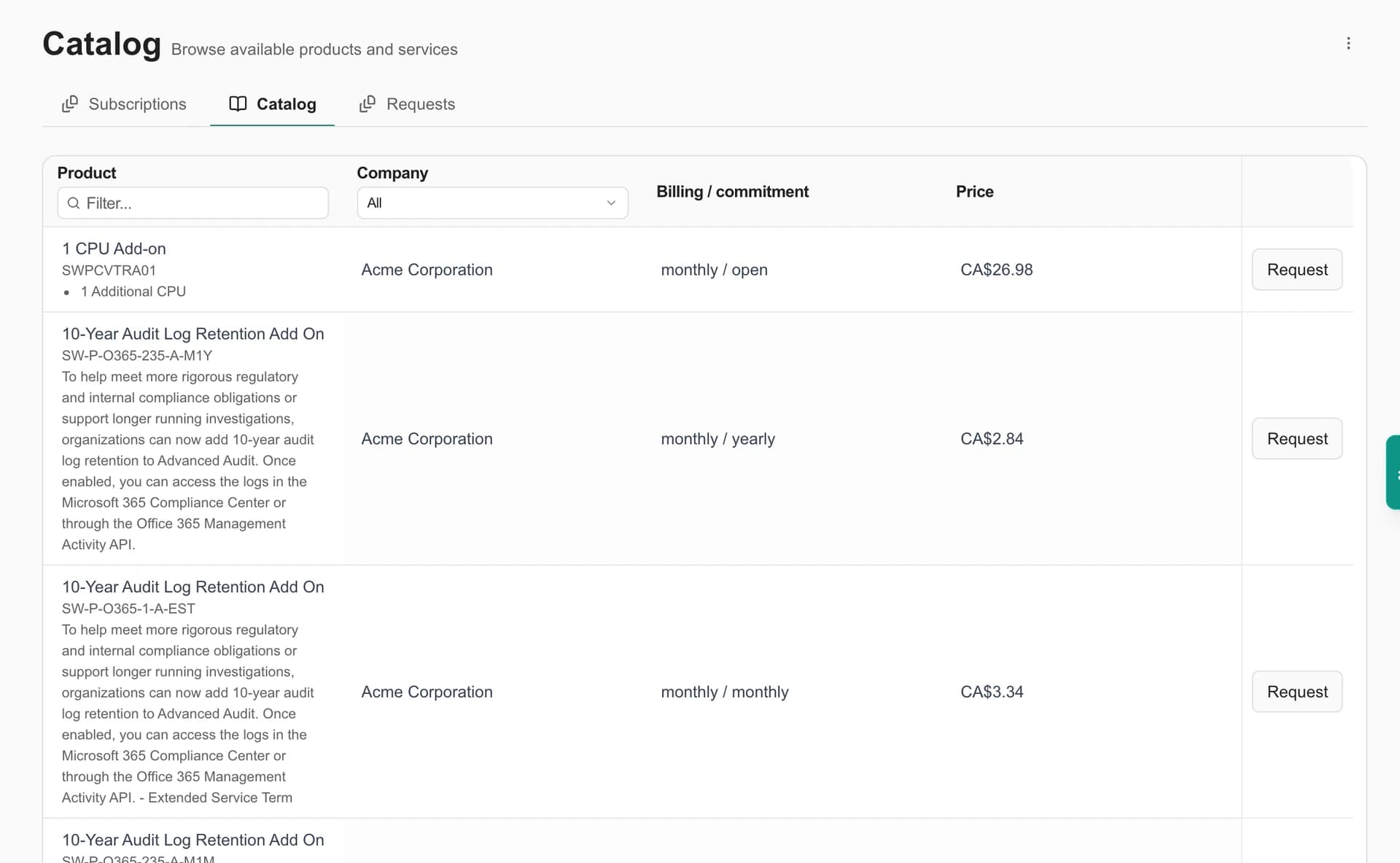Switch to the Requests tab
Image resolution: width=1400 pixels, height=863 pixels.
point(408,104)
